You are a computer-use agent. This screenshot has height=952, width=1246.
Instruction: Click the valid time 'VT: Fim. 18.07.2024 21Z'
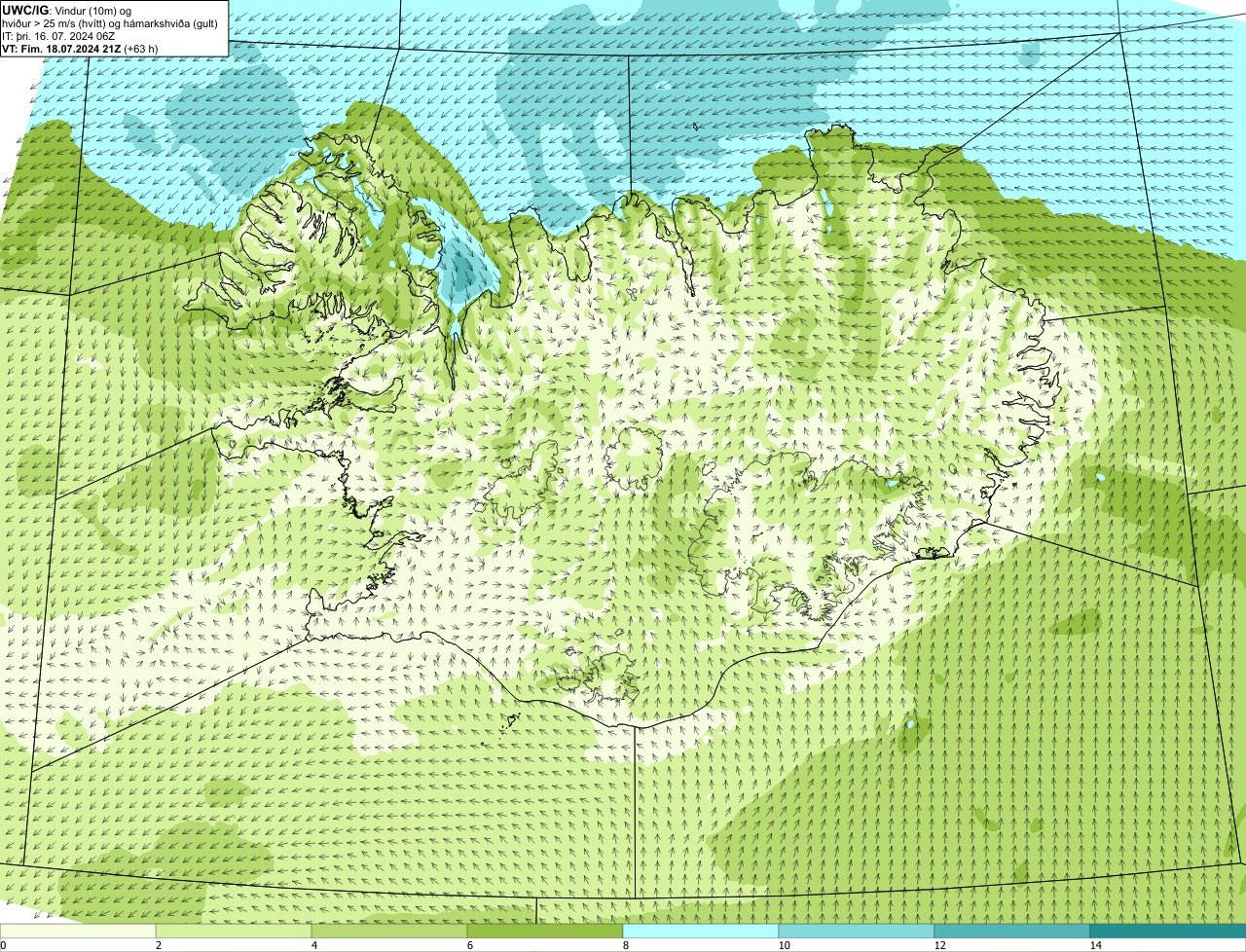[x=62, y=48]
